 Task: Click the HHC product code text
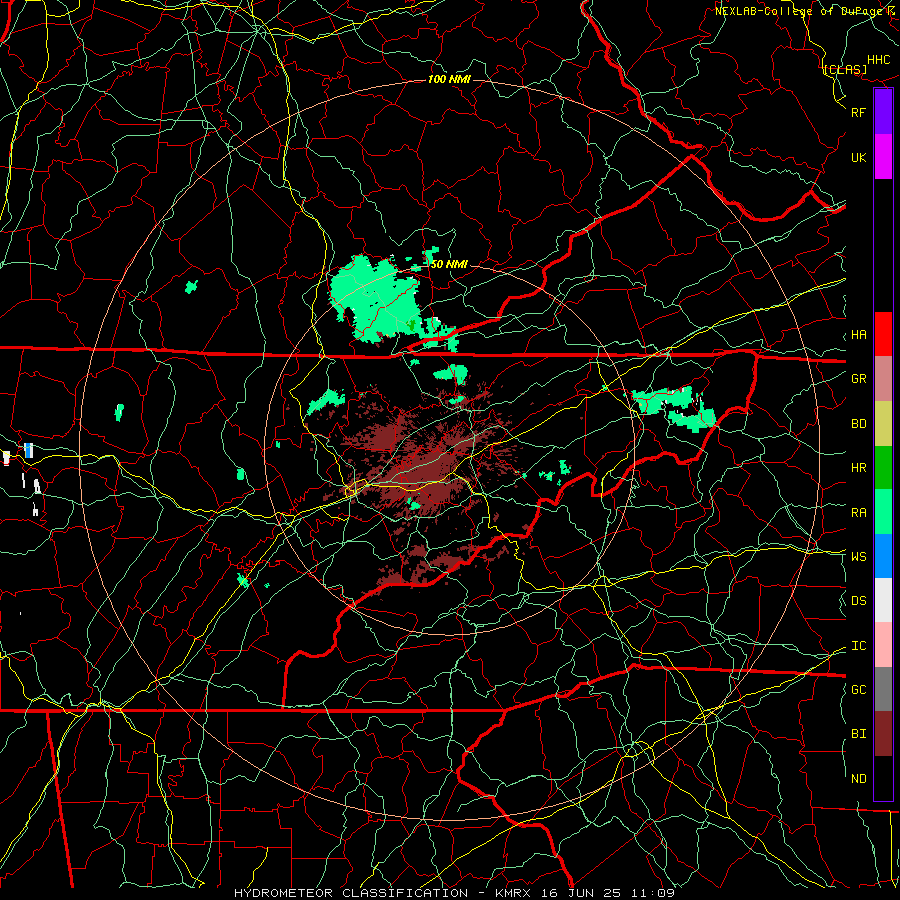click(879, 60)
